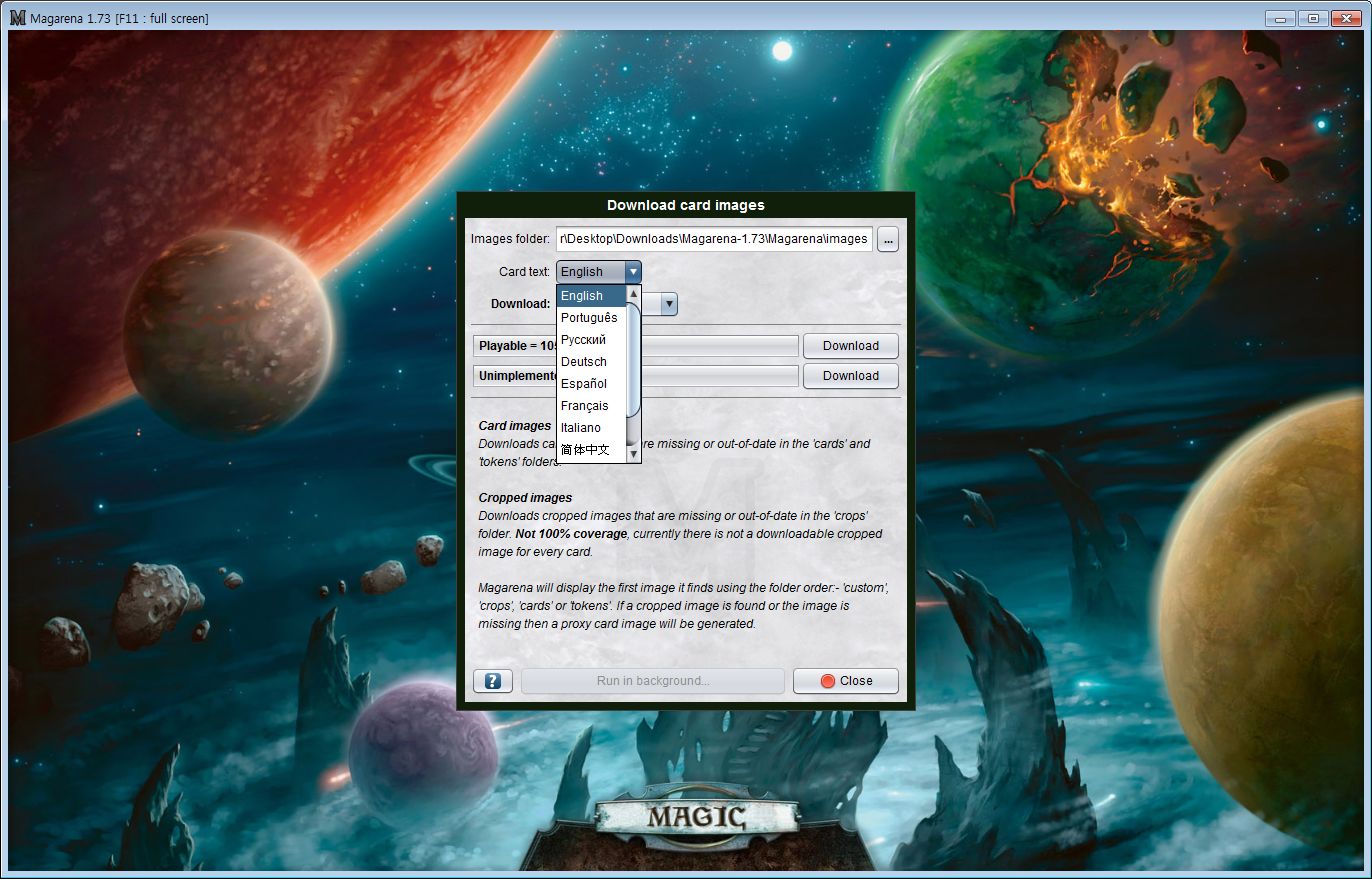Click the scroll down arrow in language list
The width and height of the screenshot is (1372, 879).
[x=633, y=454]
